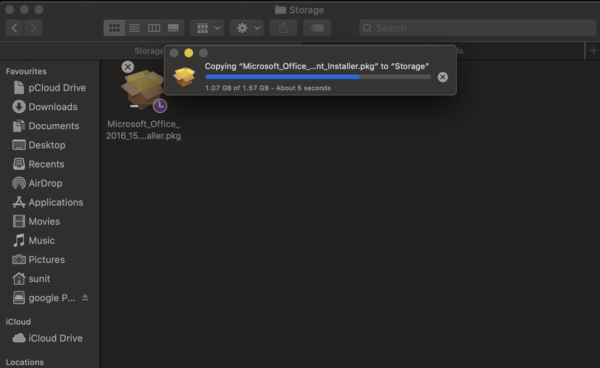This screenshot has width=600, height=368.
Task: Click the copy progress bar
Action: 318,77
